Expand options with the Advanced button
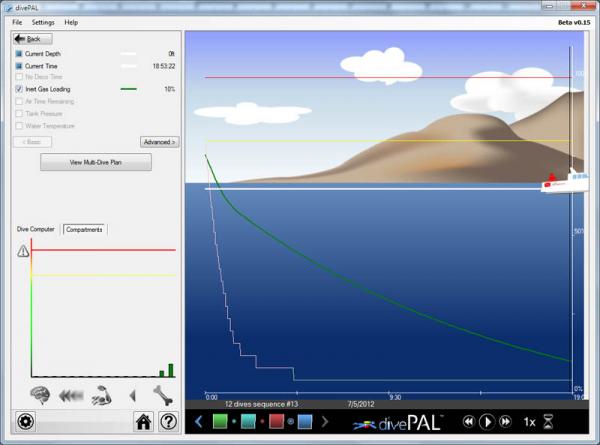The image size is (600, 445). (159, 142)
